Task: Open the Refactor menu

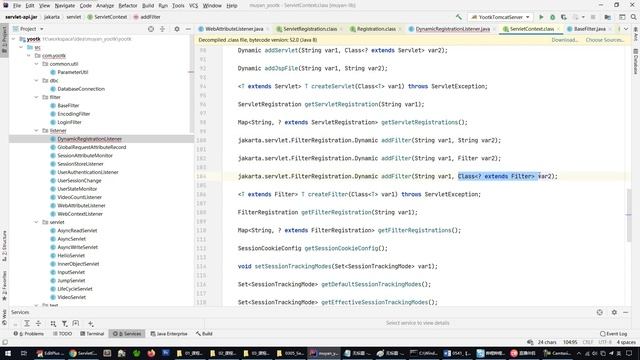Action: [x=128, y=6]
